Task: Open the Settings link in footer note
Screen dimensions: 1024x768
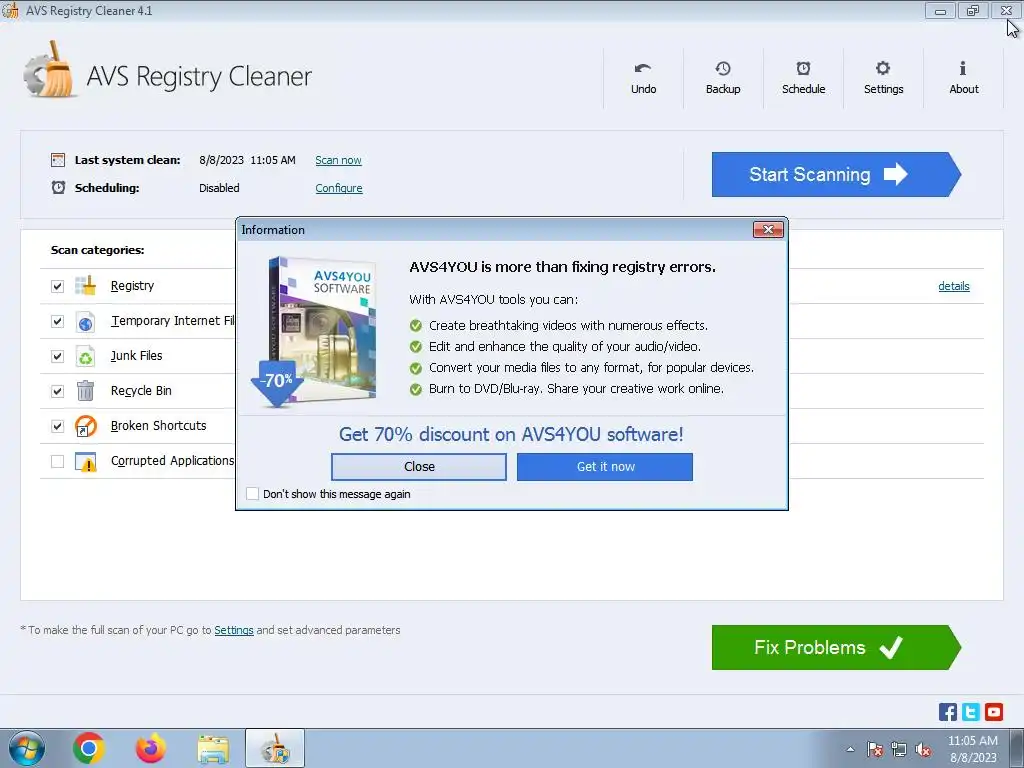Action: point(234,630)
